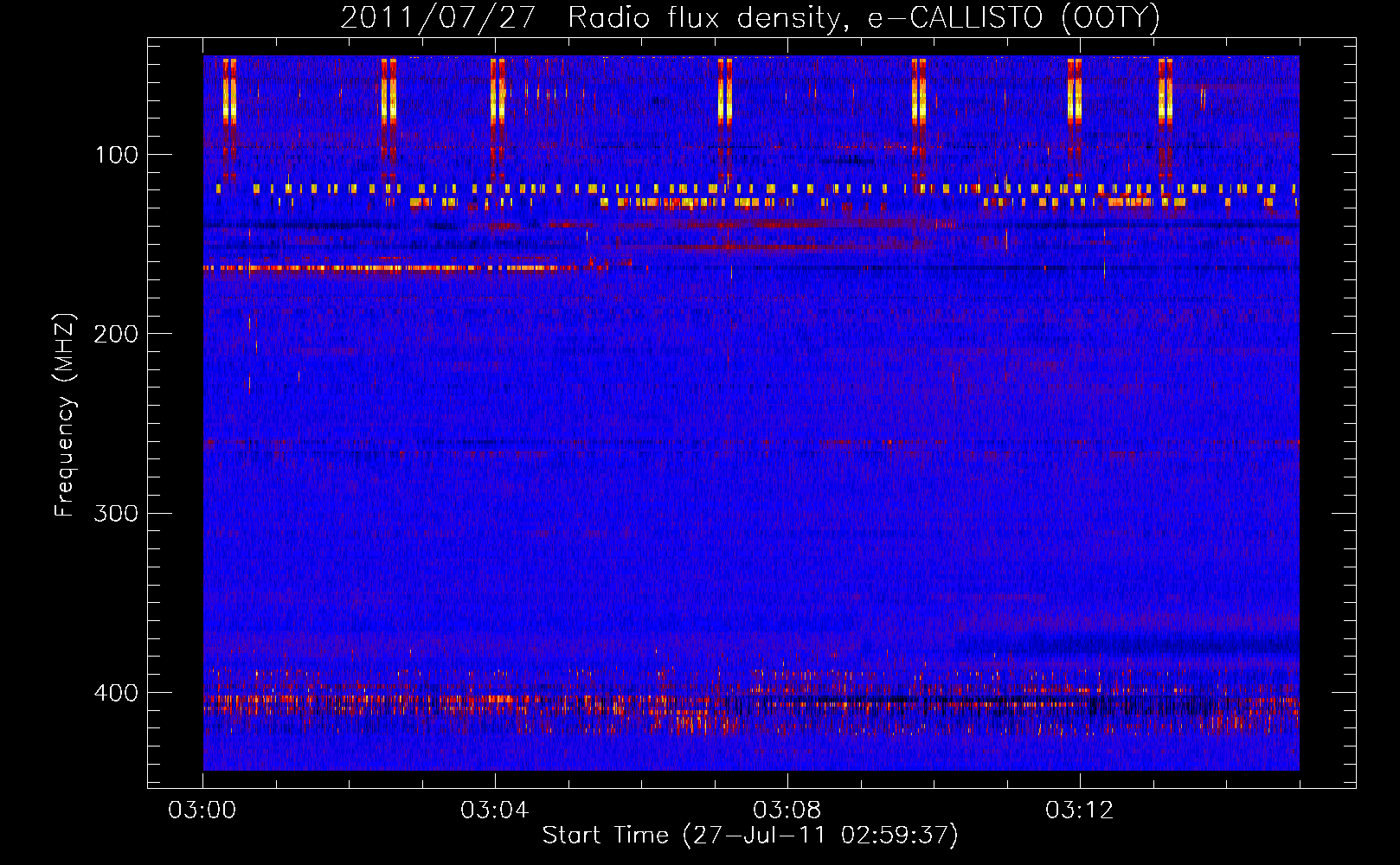
Task: Click the '100' frequency tick label
Action: [x=117, y=155]
